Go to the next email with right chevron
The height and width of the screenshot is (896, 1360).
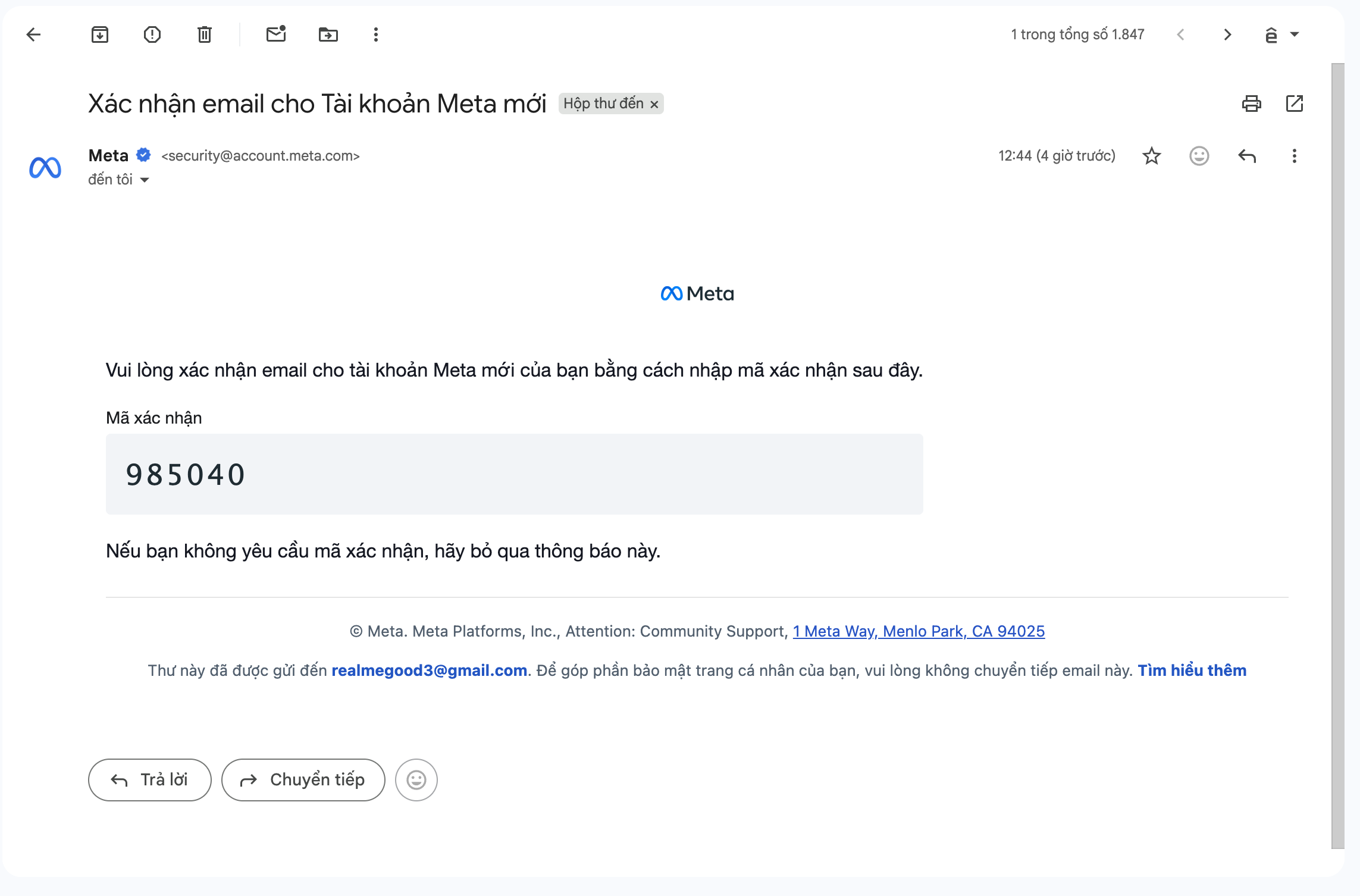pos(1227,35)
